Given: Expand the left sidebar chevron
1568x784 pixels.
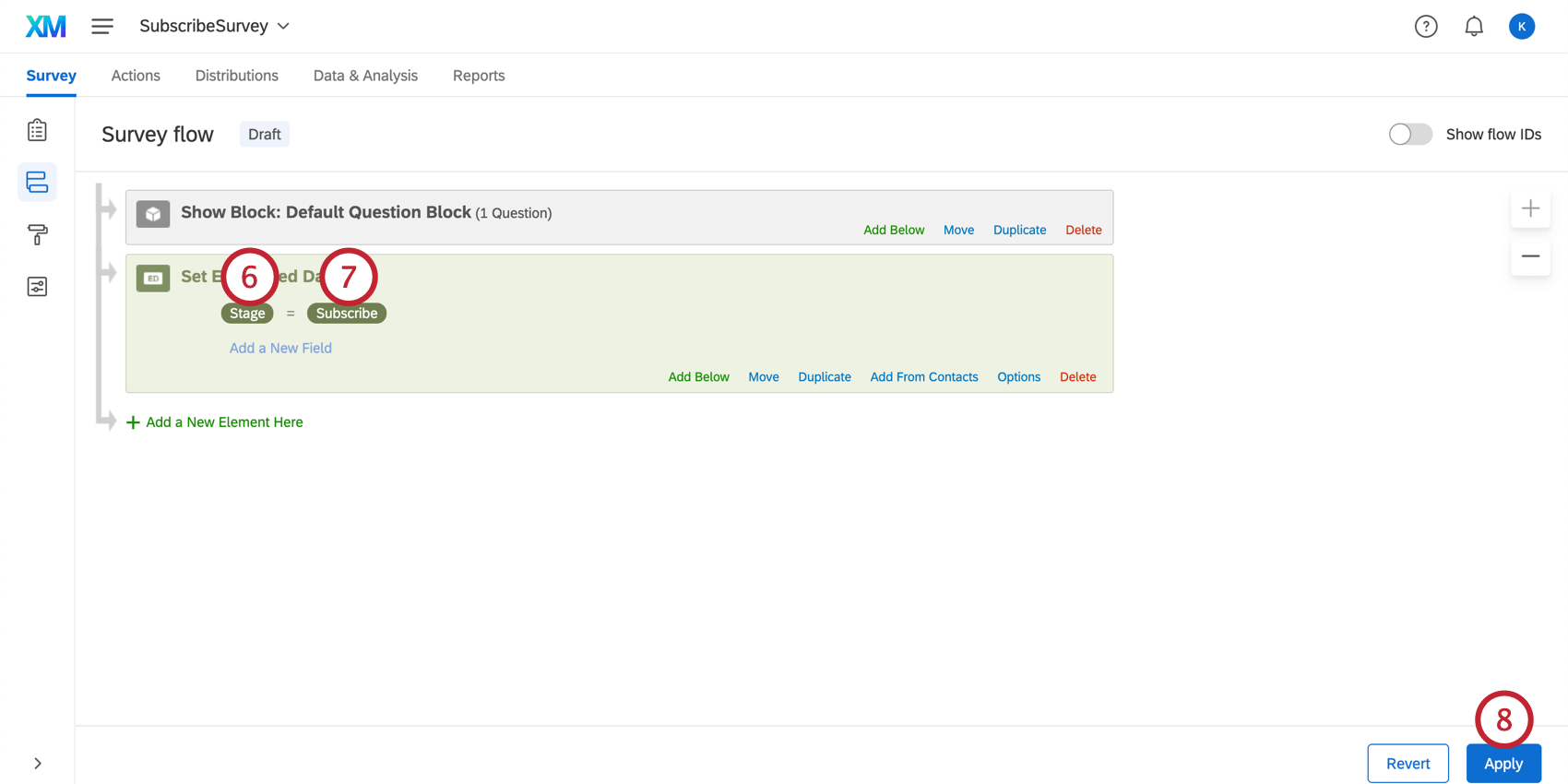Looking at the screenshot, I should [37, 764].
